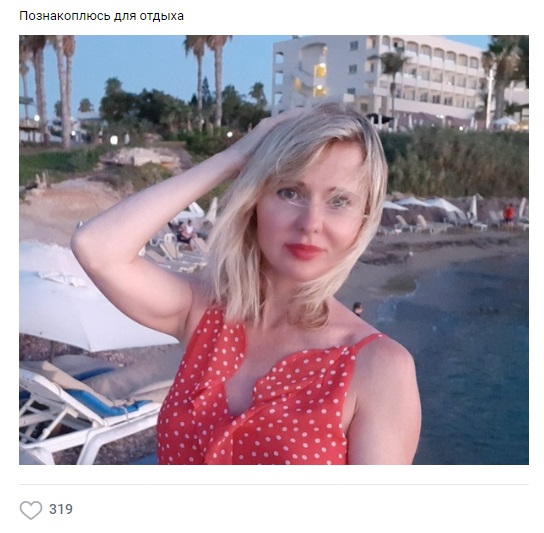Click the person in red on the beach

tap(509, 215)
